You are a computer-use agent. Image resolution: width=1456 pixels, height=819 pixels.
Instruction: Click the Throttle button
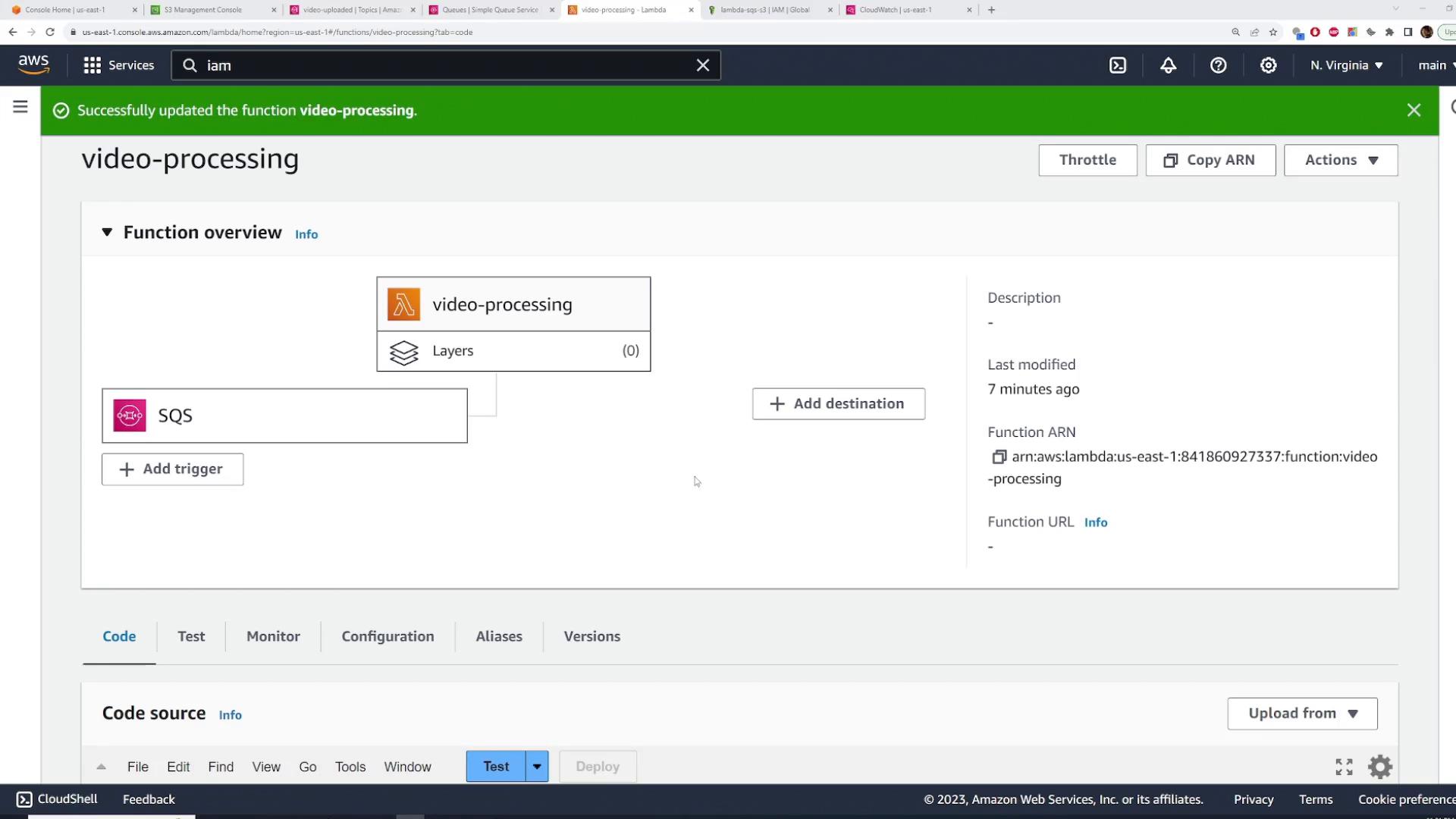[1087, 160]
